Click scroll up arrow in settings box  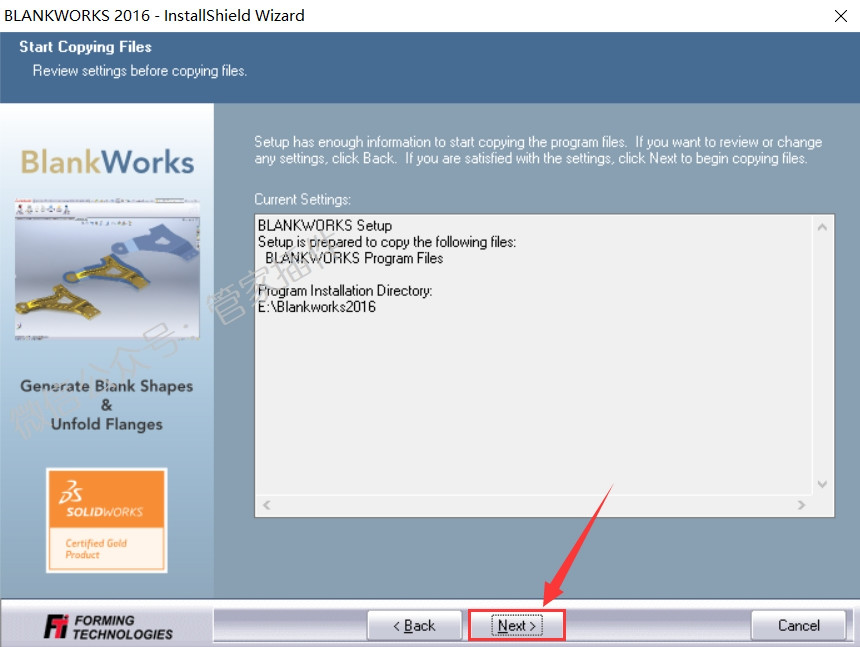pos(822,227)
